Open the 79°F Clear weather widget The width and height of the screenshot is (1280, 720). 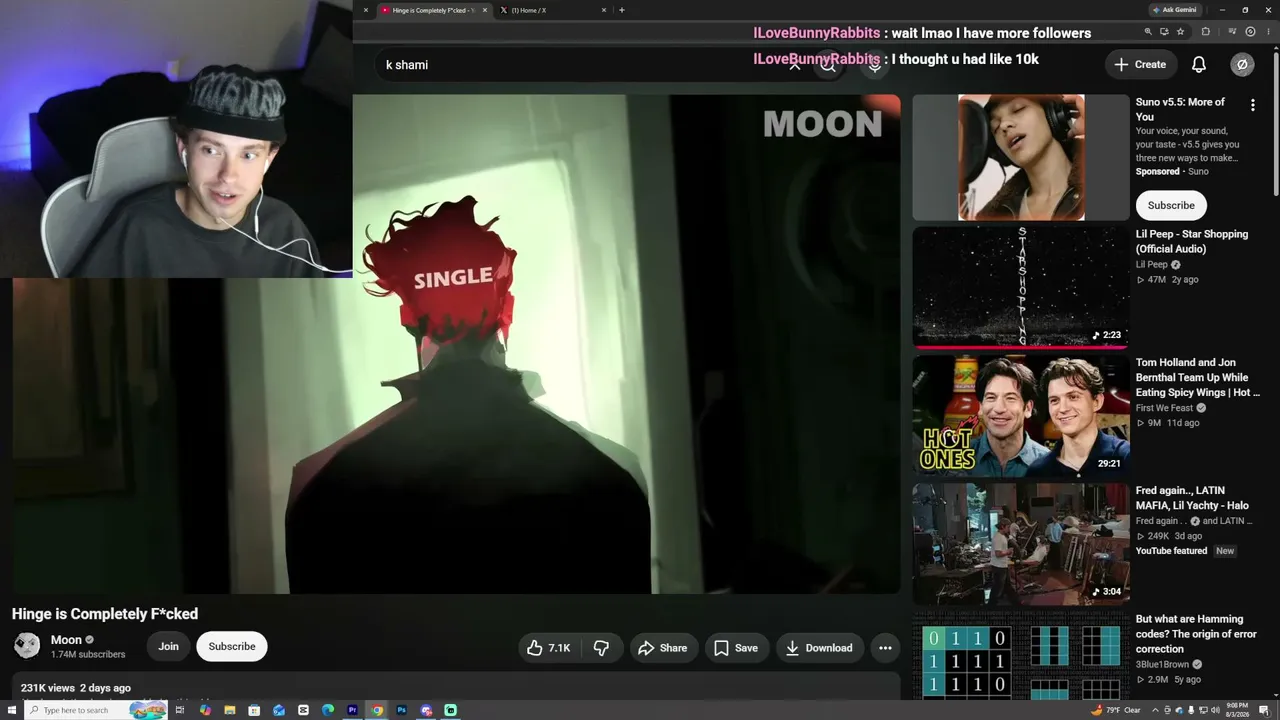[1117, 710]
